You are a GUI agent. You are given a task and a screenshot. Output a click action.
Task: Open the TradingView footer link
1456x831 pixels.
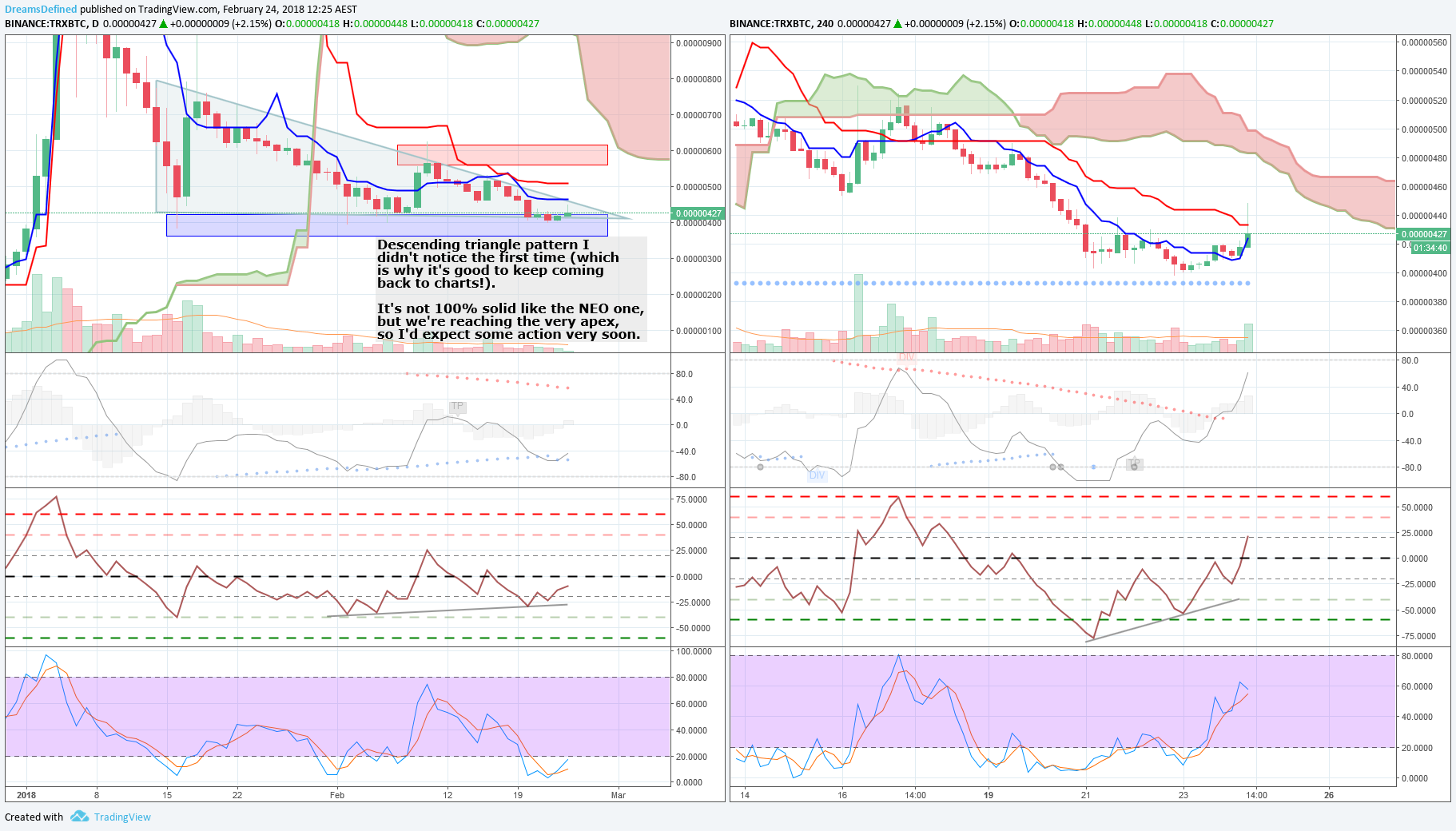tap(122, 817)
